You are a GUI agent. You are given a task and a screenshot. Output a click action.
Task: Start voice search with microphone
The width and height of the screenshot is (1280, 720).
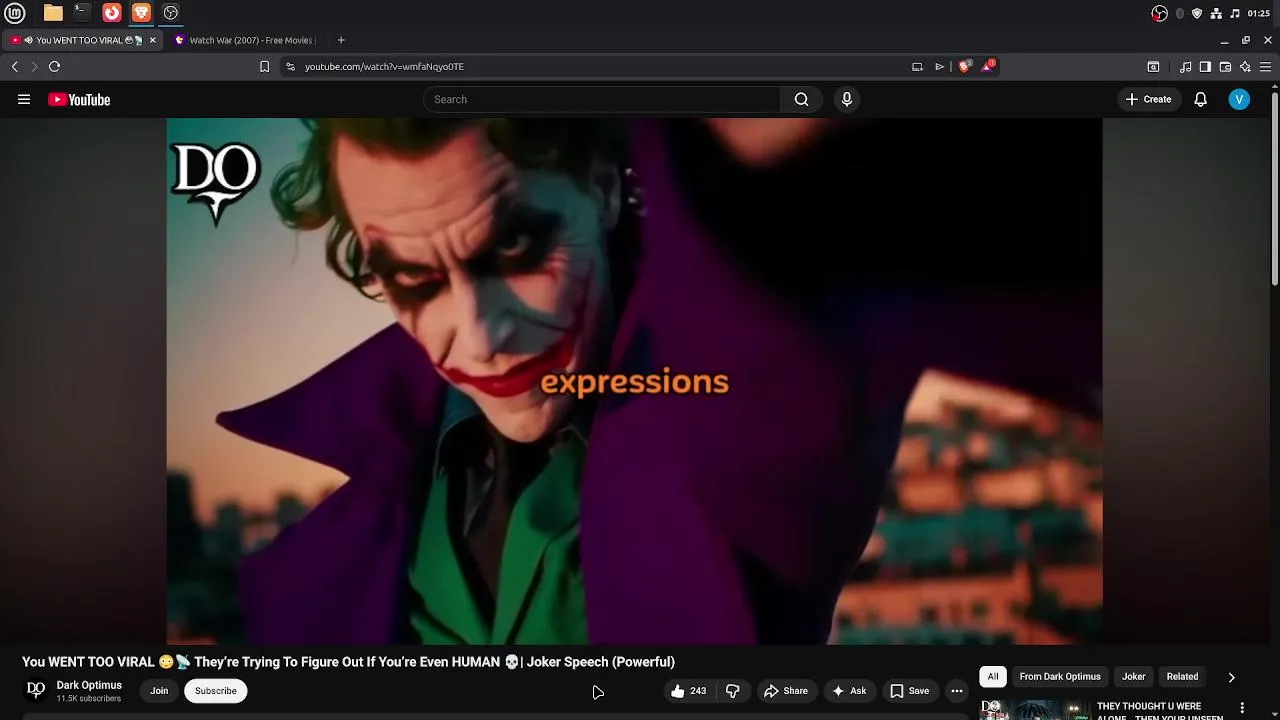point(847,99)
